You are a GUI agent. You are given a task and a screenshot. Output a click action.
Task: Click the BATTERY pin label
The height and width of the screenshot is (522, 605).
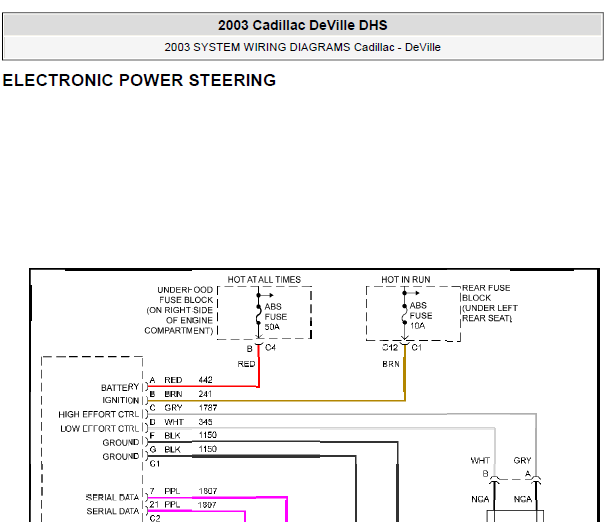(x=120, y=387)
